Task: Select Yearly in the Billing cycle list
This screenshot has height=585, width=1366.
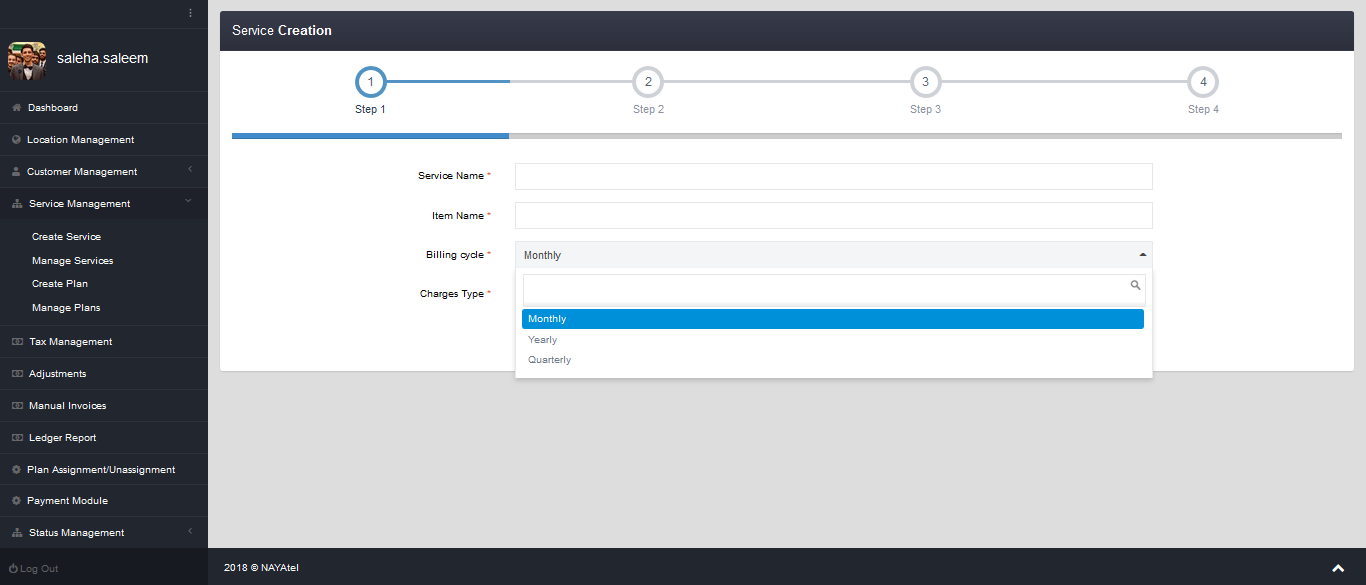Action: click(x=833, y=340)
